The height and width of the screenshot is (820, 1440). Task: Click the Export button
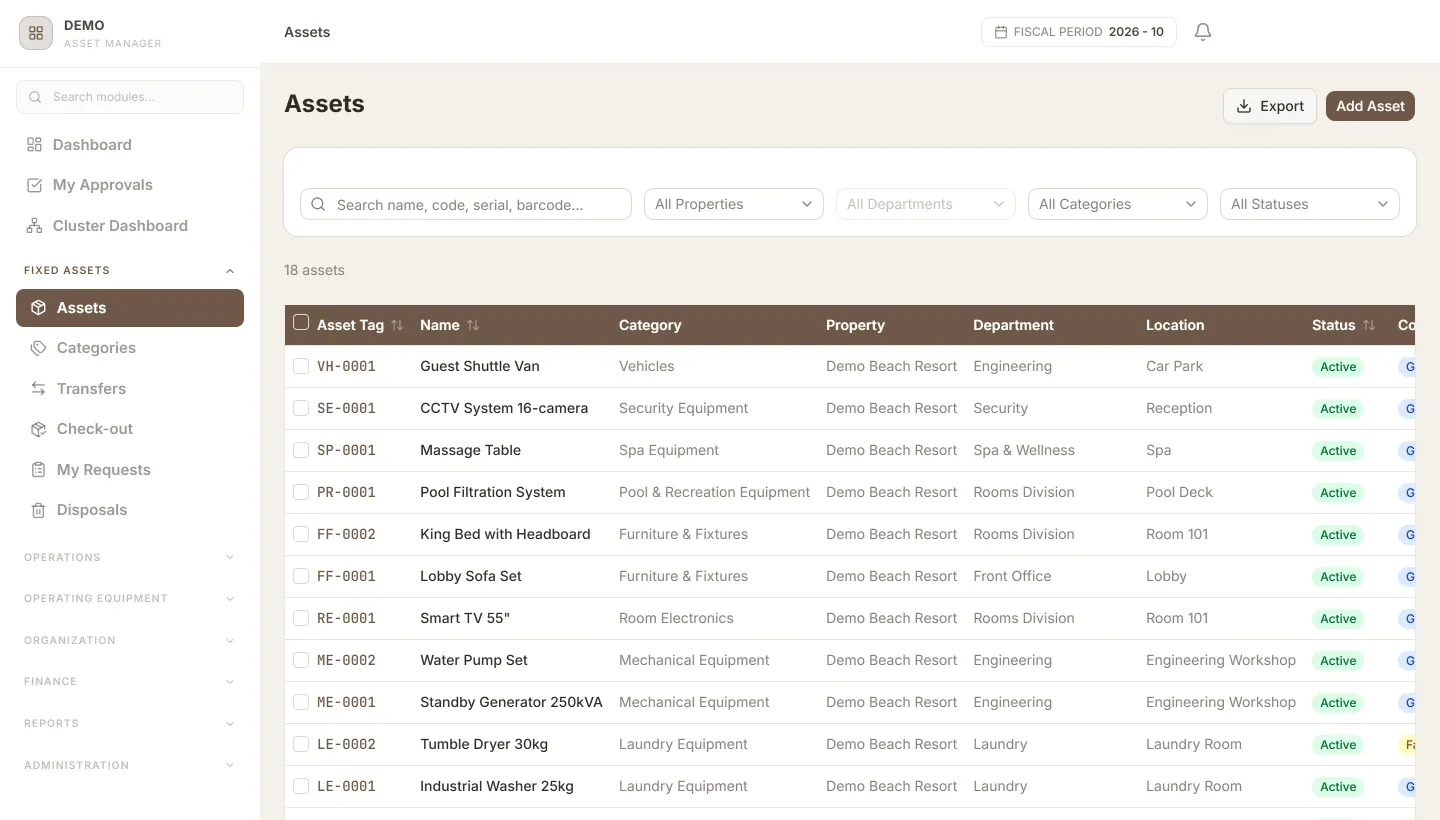(x=1270, y=106)
